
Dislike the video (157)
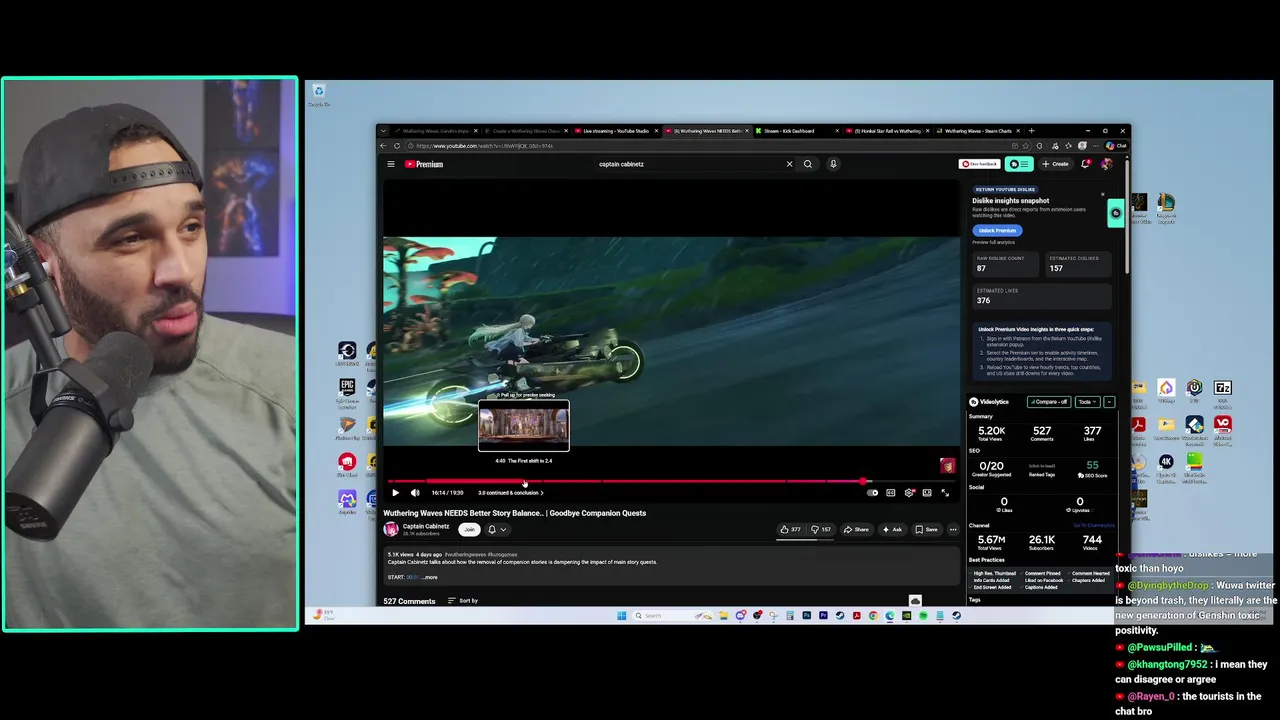point(821,529)
